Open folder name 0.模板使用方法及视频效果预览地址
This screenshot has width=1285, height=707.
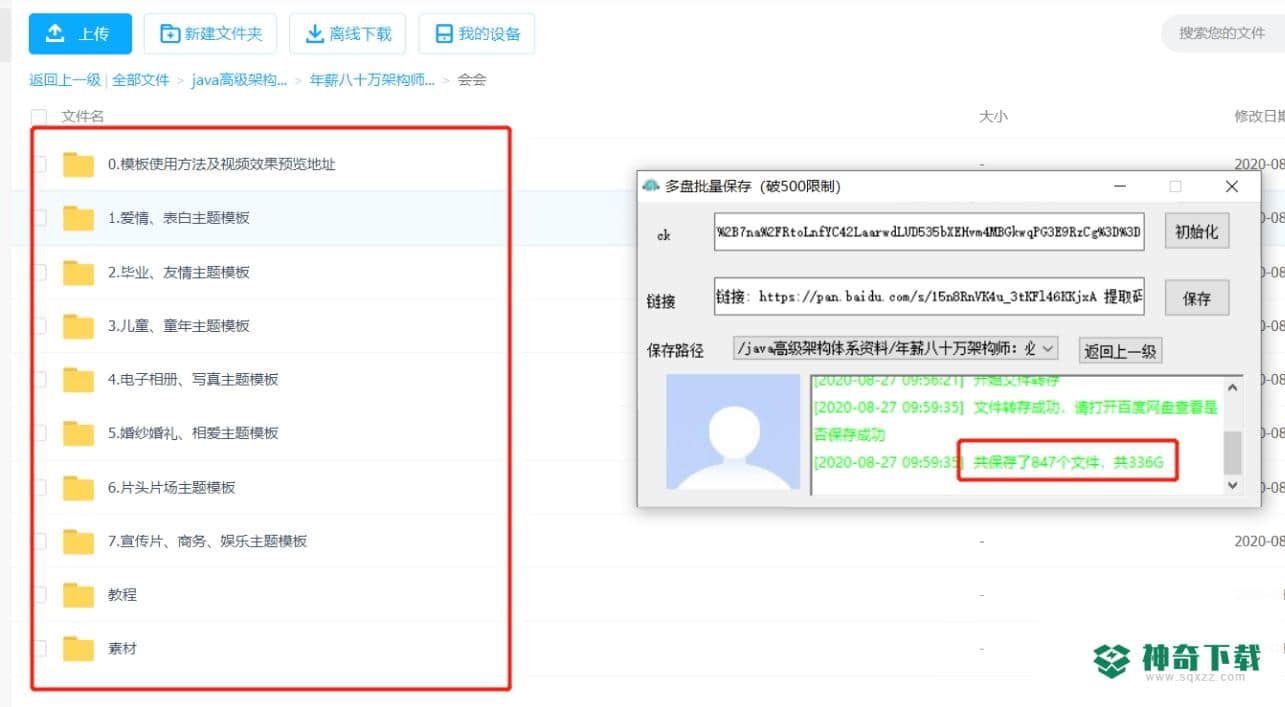[x=222, y=164]
